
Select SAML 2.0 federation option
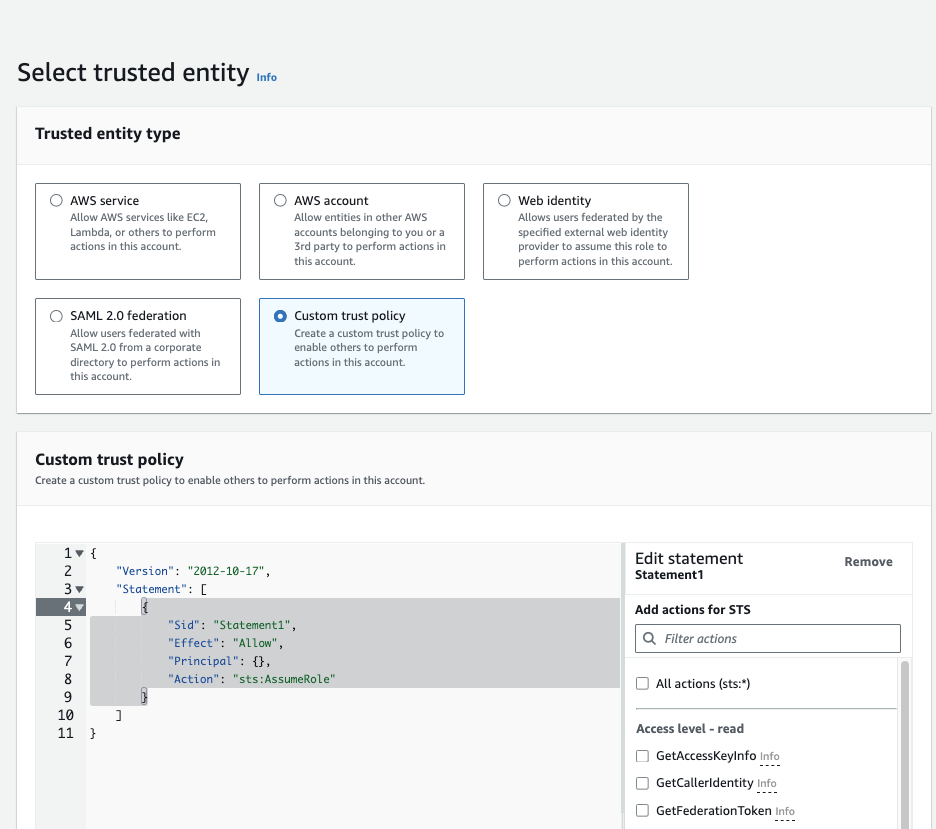56,315
